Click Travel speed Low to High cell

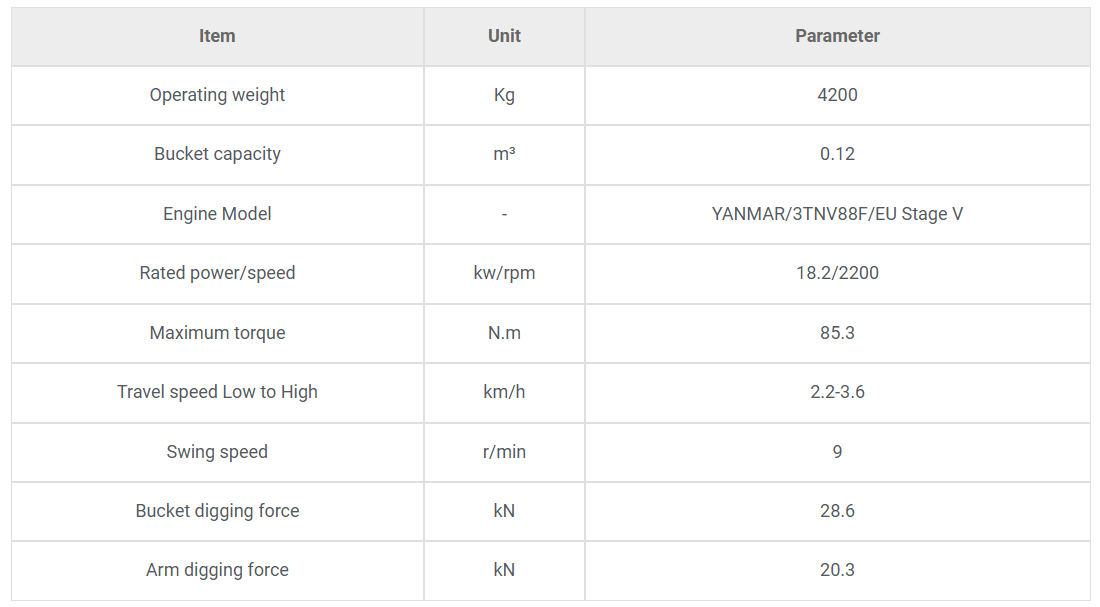point(217,392)
